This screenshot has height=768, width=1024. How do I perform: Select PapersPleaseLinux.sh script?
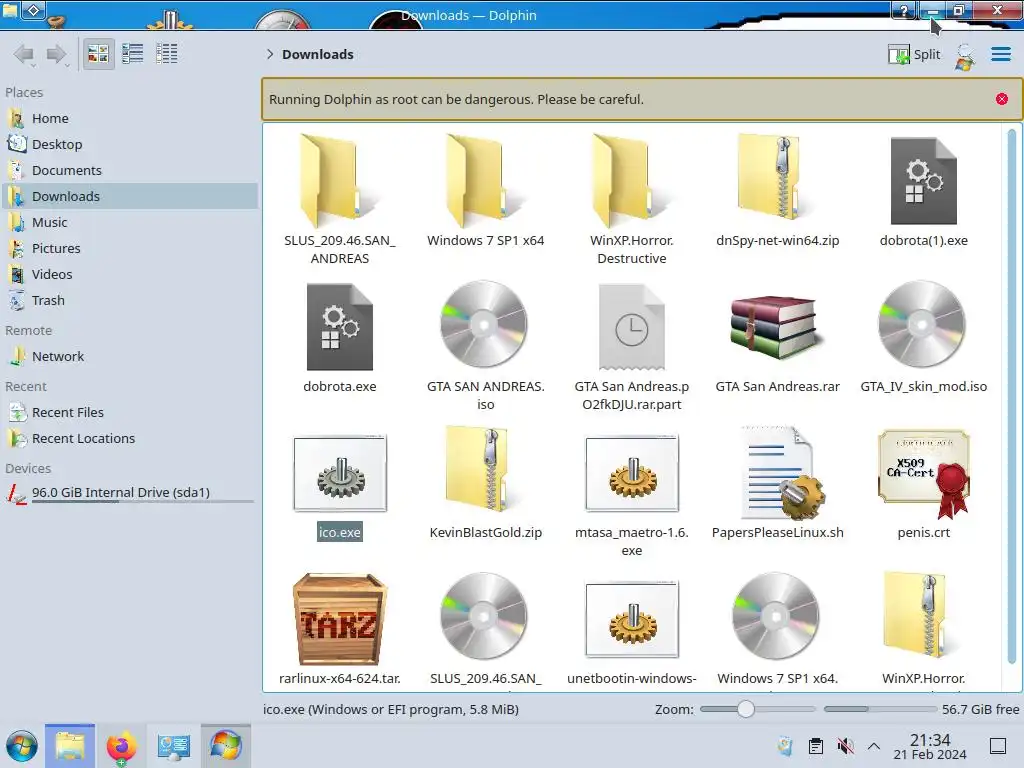(x=777, y=483)
